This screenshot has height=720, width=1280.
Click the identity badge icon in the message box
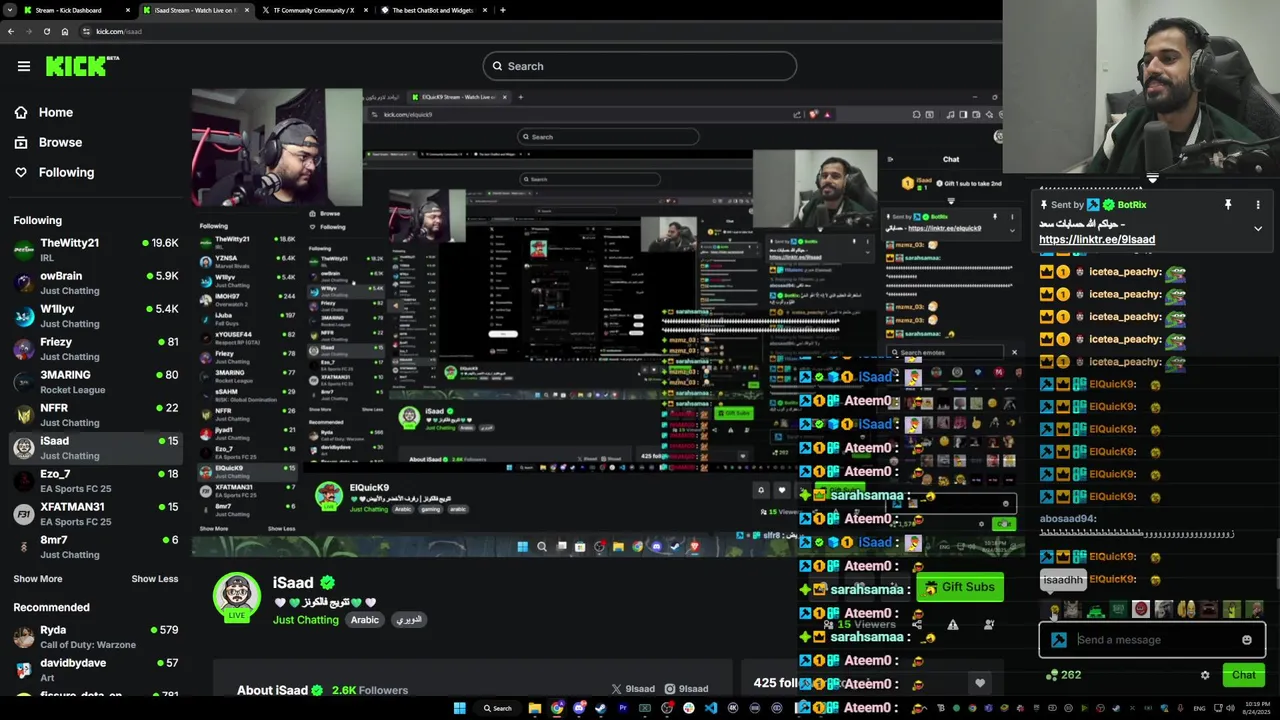tap(1059, 640)
